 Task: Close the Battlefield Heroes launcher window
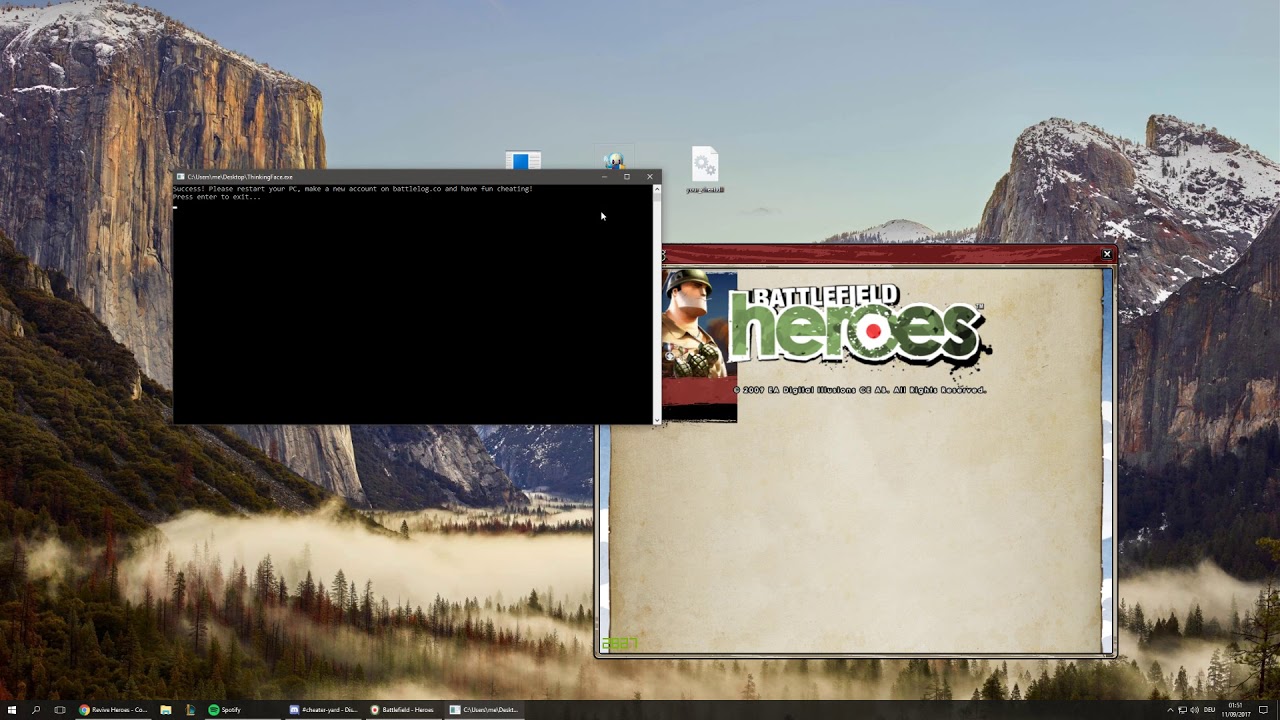(1107, 254)
